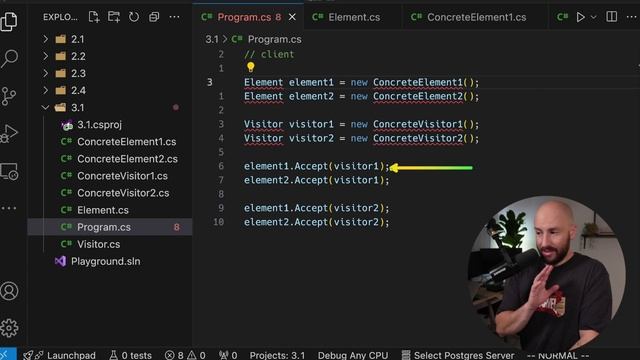Click the element1.Accept(visitor2) line
The image size is (640, 360).
(x=317, y=208)
